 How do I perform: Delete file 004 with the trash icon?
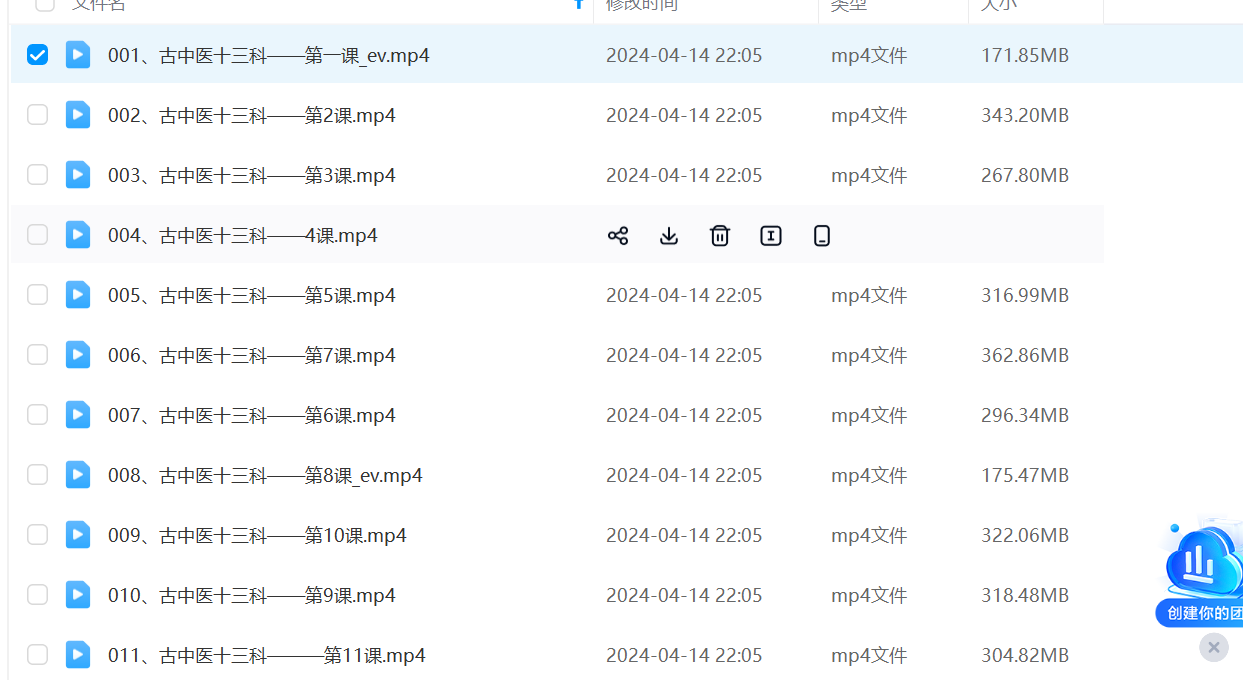(x=720, y=236)
